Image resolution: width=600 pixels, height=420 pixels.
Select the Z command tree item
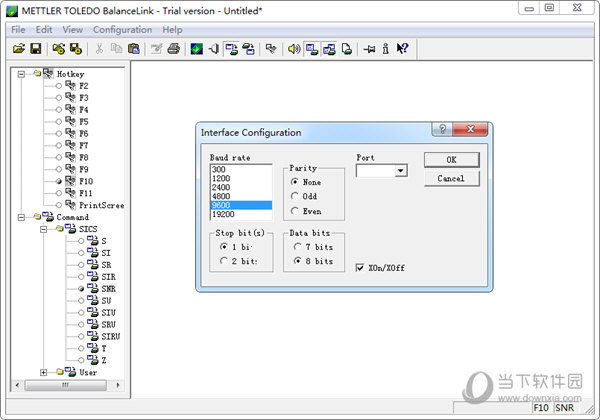(104, 360)
